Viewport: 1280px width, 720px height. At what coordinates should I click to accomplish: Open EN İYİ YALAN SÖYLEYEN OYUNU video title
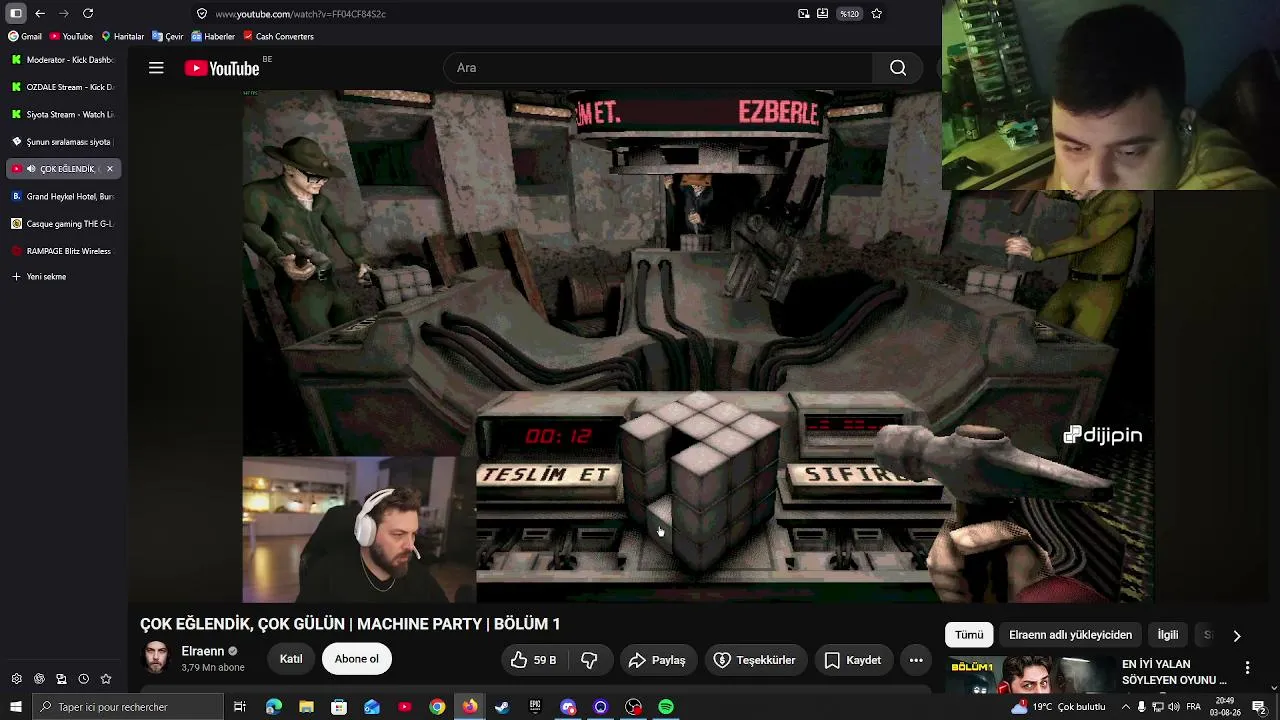coord(1174,672)
